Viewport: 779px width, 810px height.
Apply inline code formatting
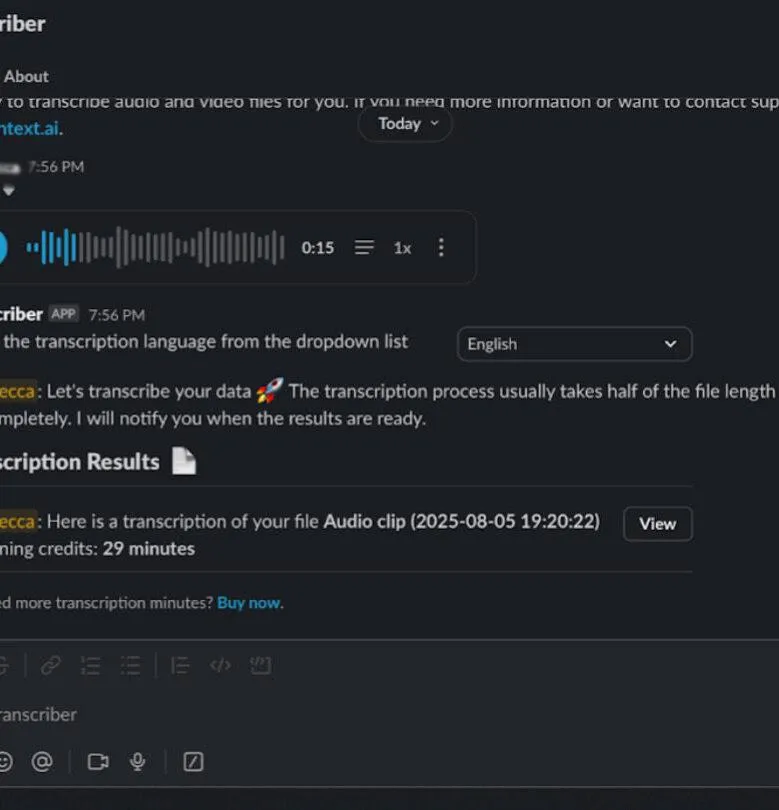point(220,665)
